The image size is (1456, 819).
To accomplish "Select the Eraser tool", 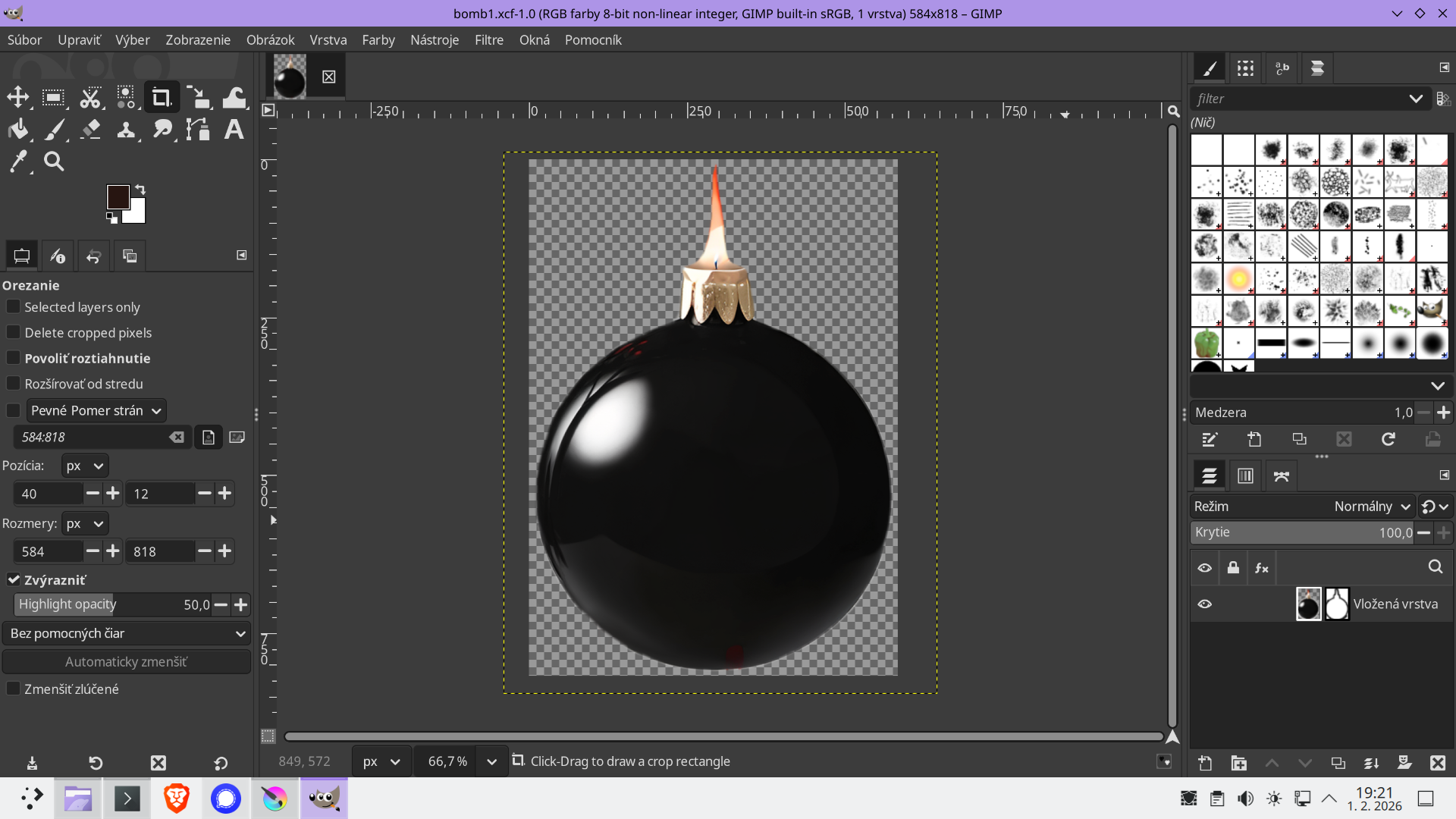I will (x=90, y=130).
